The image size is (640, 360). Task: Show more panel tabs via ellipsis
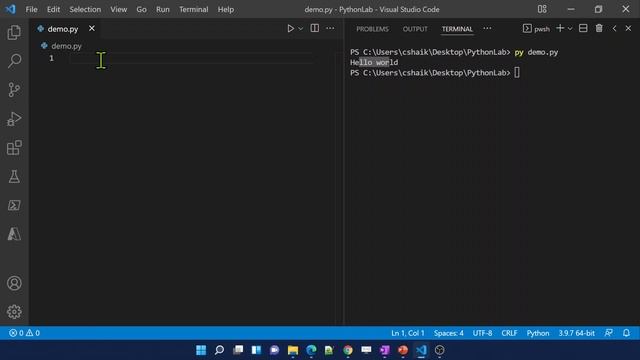(x=487, y=29)
